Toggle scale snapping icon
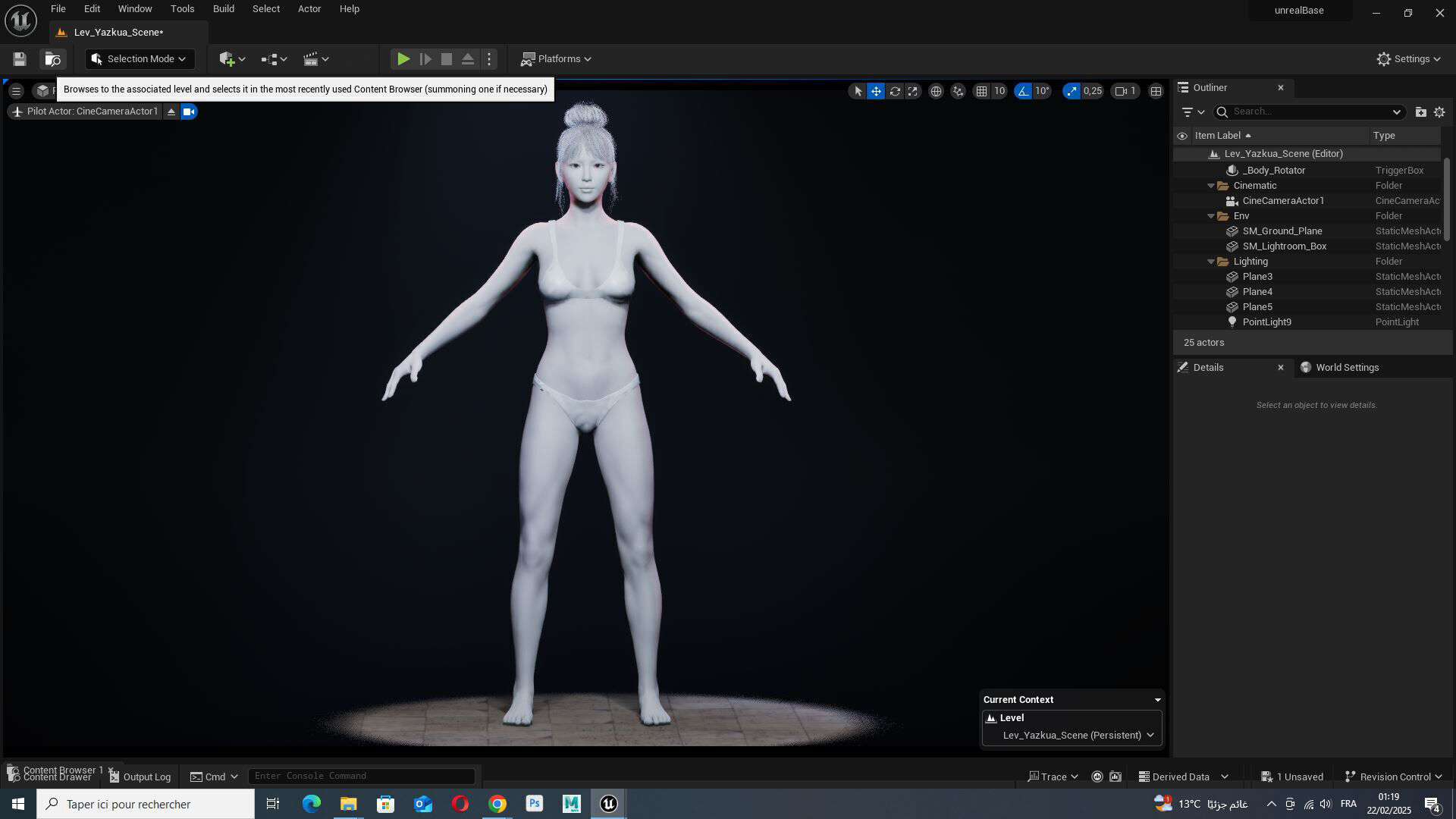This screenshot has height=819, width=1456. 1071,91
